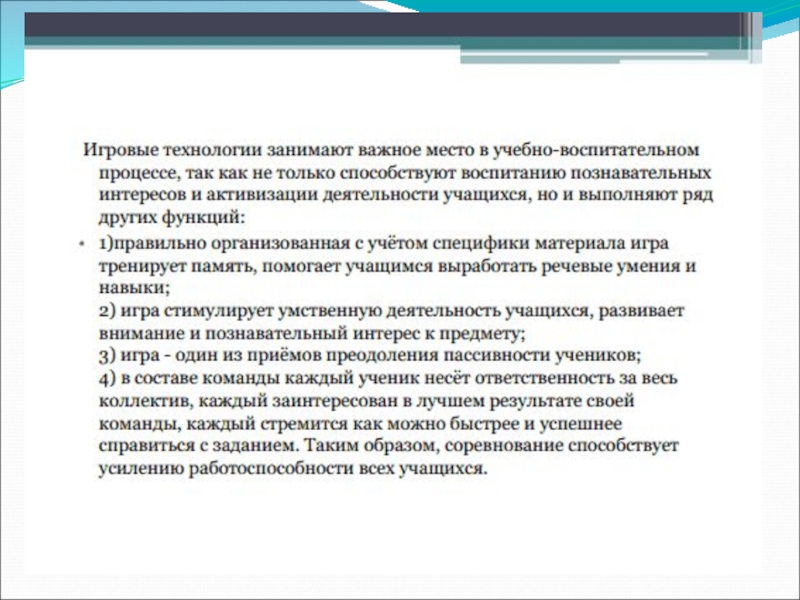Click the line starting "внимание и познавательный"
Screen dimensions: 800x600
click(x=312, y=333)
